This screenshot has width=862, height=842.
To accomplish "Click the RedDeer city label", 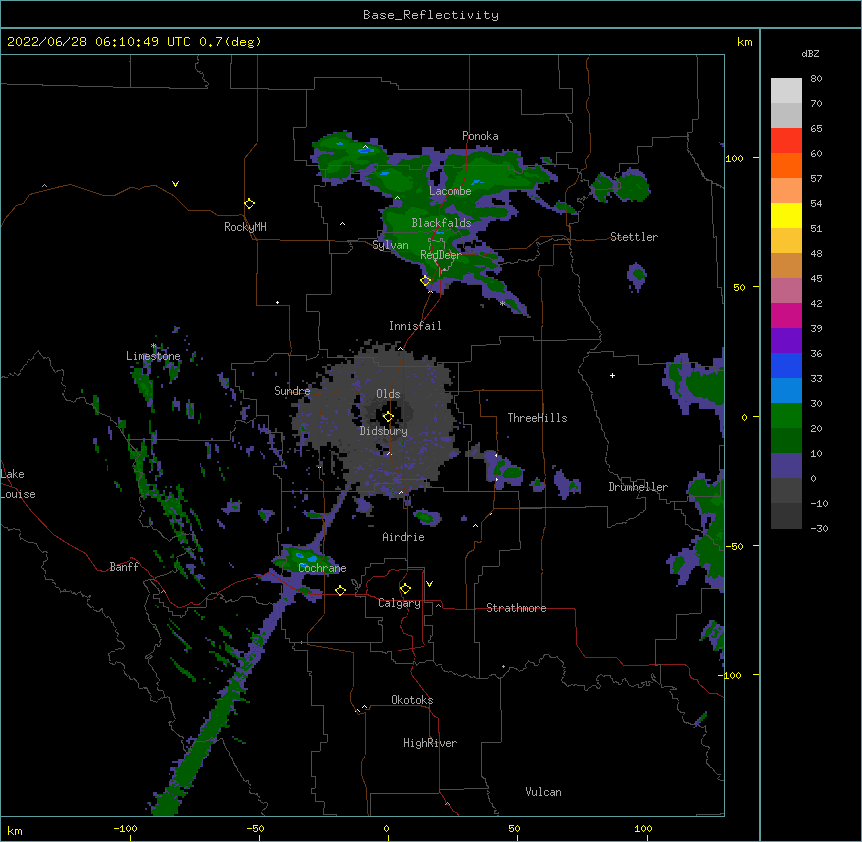I will click(440, 255).
